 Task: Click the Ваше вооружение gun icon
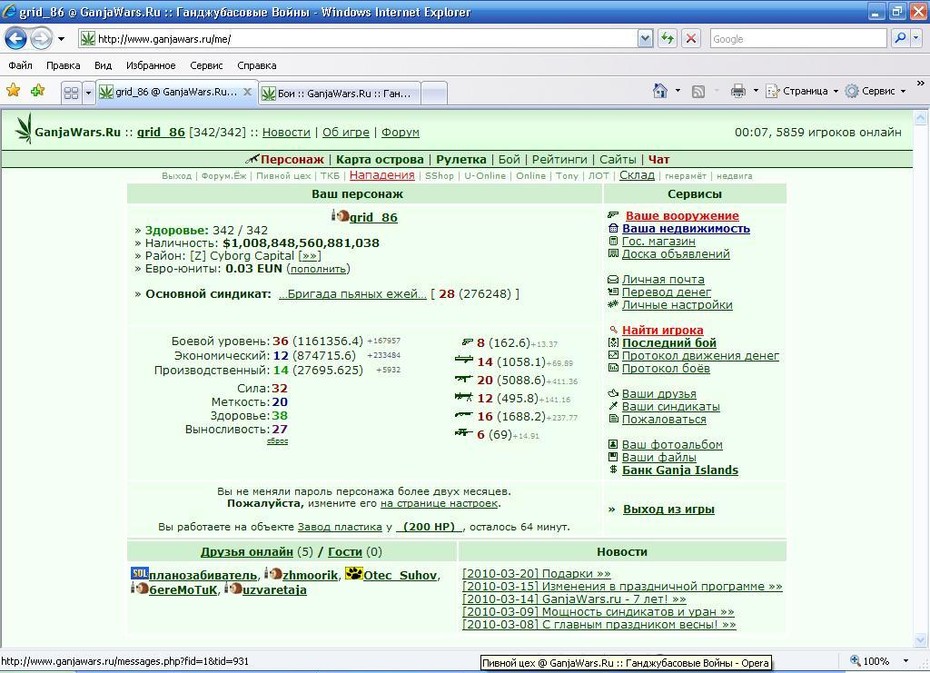(613, 215)
